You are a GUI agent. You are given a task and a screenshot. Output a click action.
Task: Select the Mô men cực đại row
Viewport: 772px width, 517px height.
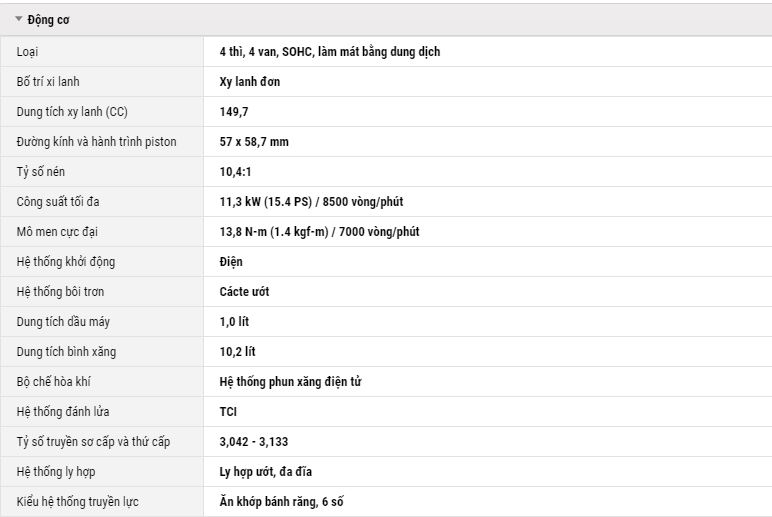[x=386, y=232]
